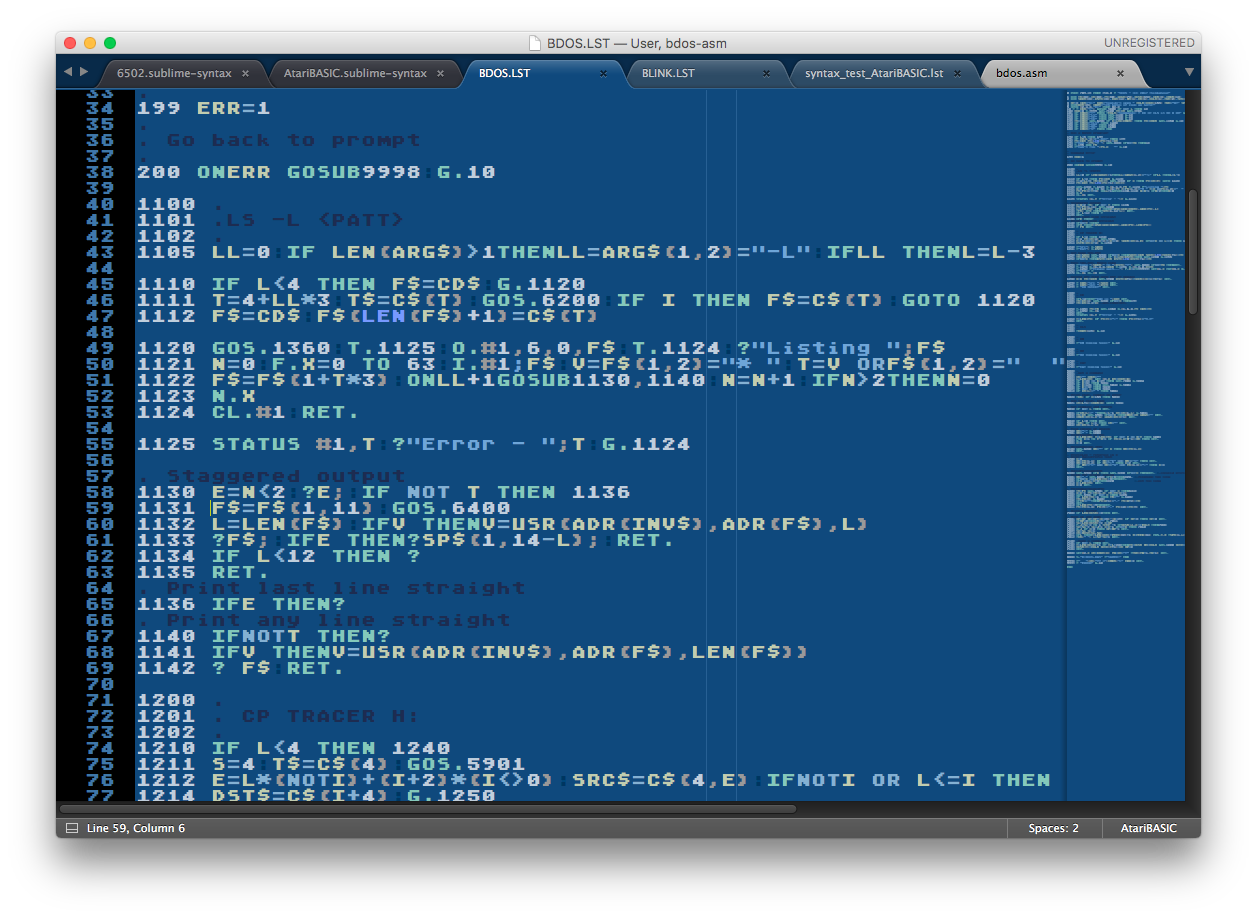Viewport: 1257px width, 918px height.
Task: Click 'GOTO 1120' on line 1111
Action: (969, 300)
